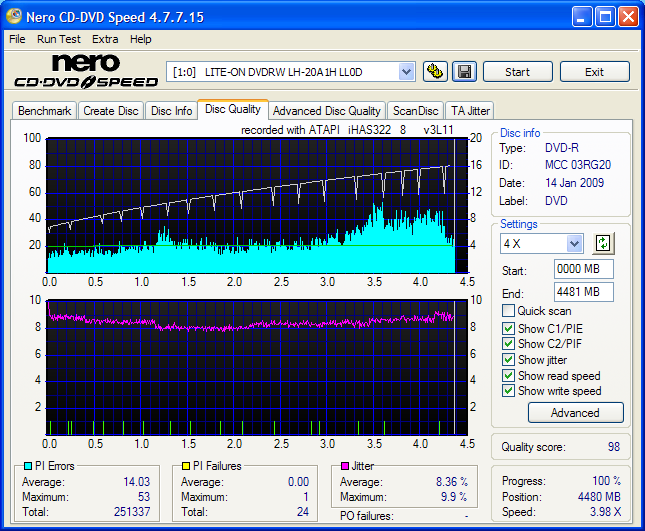Viewport: 645px width, 531px height.
Task: Open the Extra menu
Action: [105, 39]
